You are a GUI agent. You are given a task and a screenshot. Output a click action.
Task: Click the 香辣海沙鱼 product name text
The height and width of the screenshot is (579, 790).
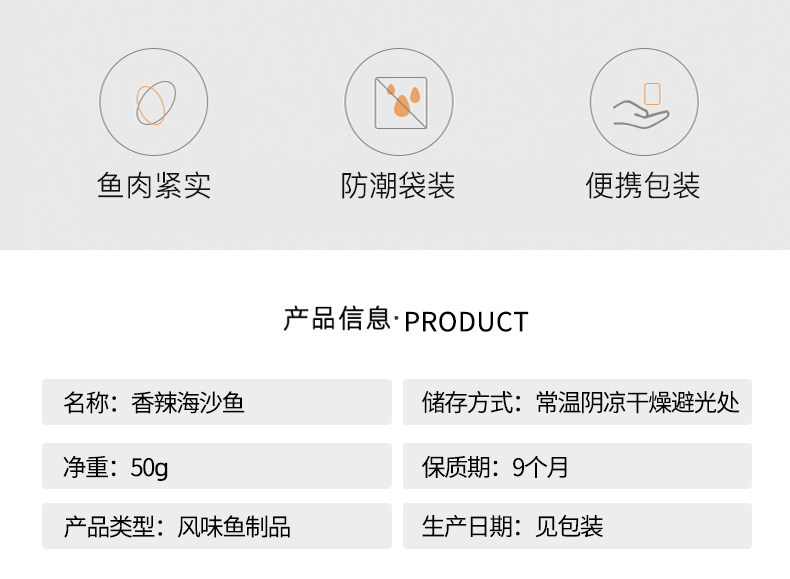(x=188, y=402)
